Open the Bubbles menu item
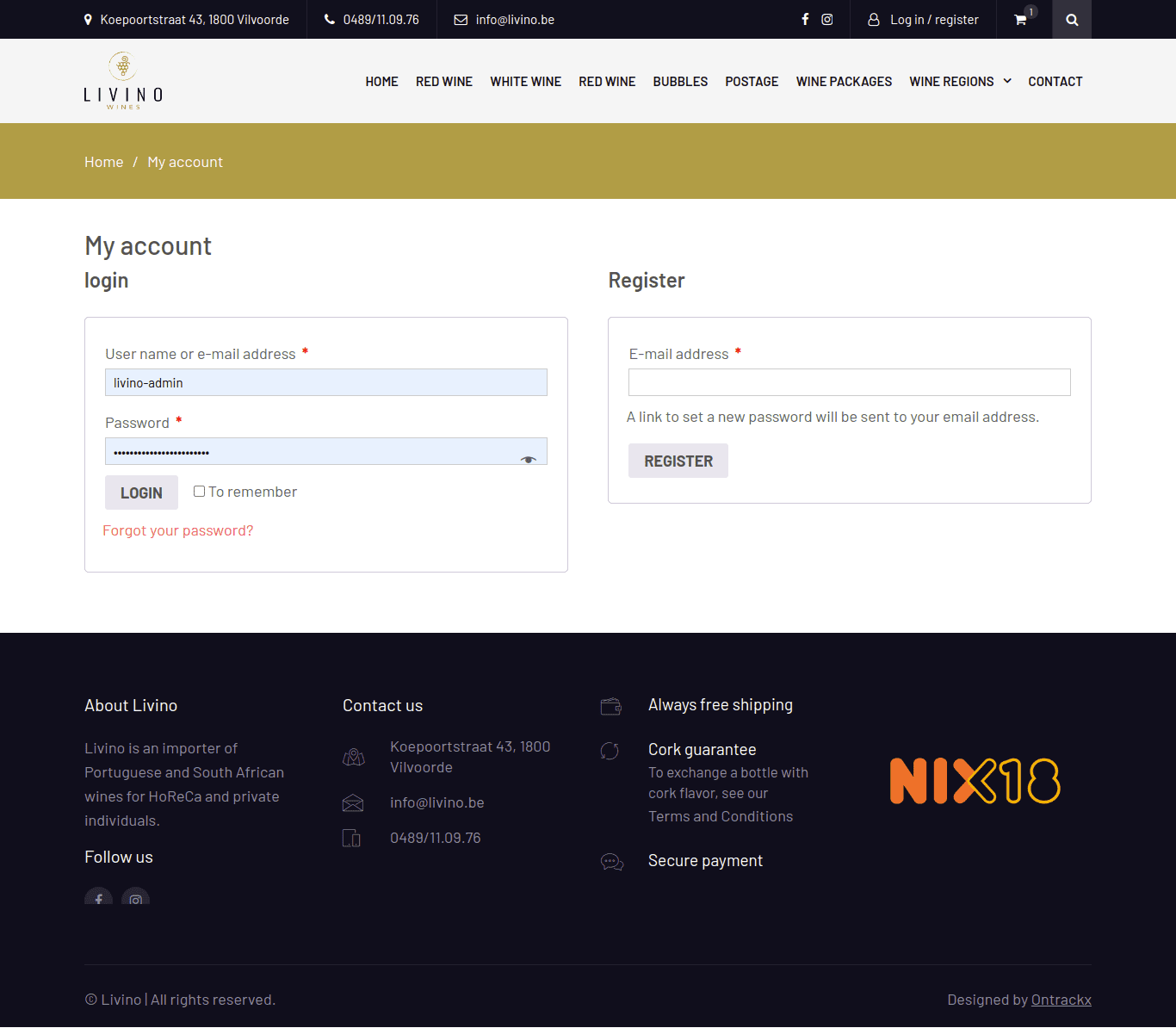This screenshot has height=1028, width=1176. click(x=680, y=82)
